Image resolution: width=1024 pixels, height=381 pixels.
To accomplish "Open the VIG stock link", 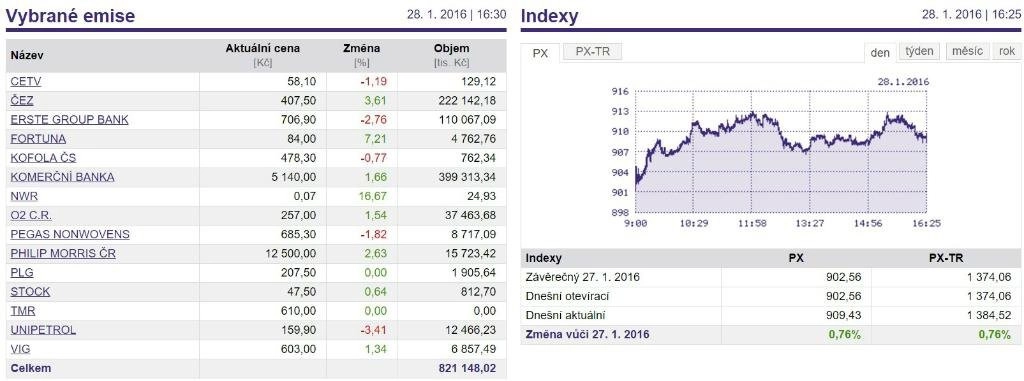I will click(x=20, y=349).
